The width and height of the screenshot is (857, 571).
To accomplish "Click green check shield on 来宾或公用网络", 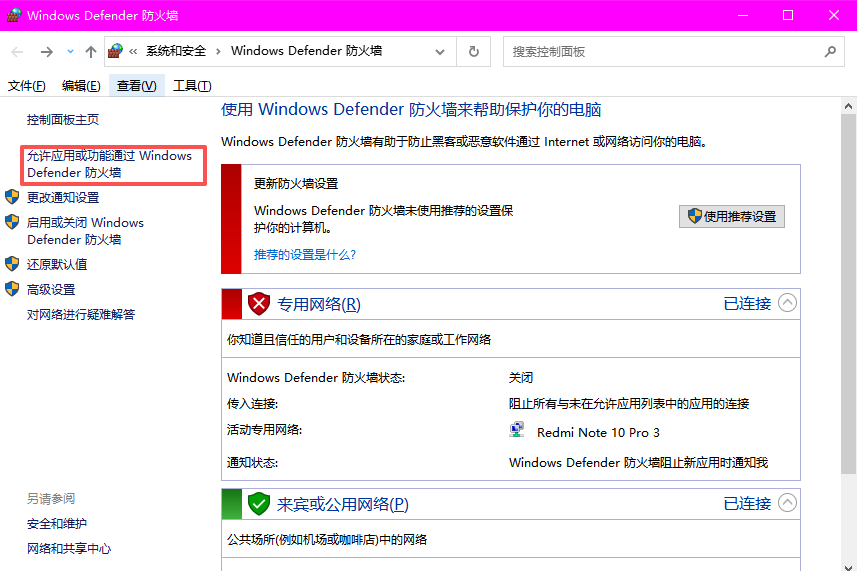I will (x=259, y=504).
